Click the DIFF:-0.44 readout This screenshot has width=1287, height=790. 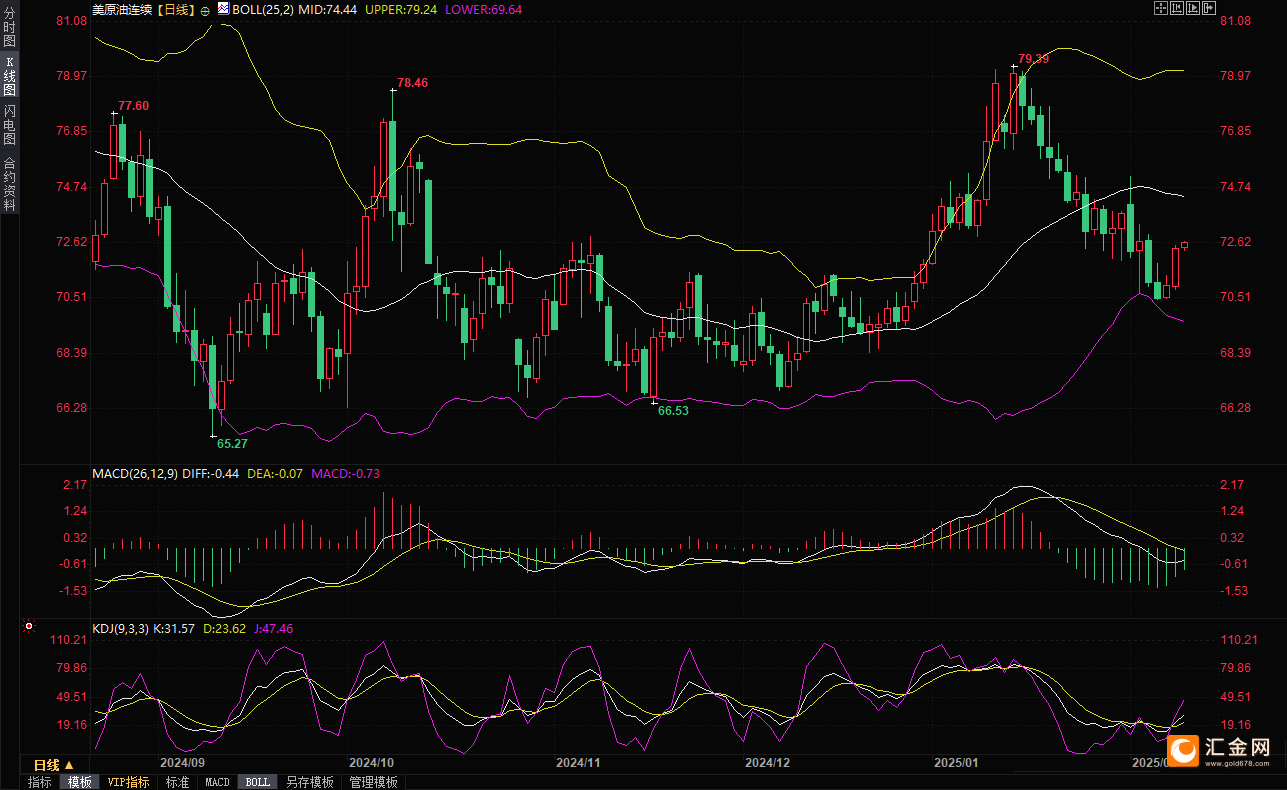pyautogui.click(x=210, y=473)
